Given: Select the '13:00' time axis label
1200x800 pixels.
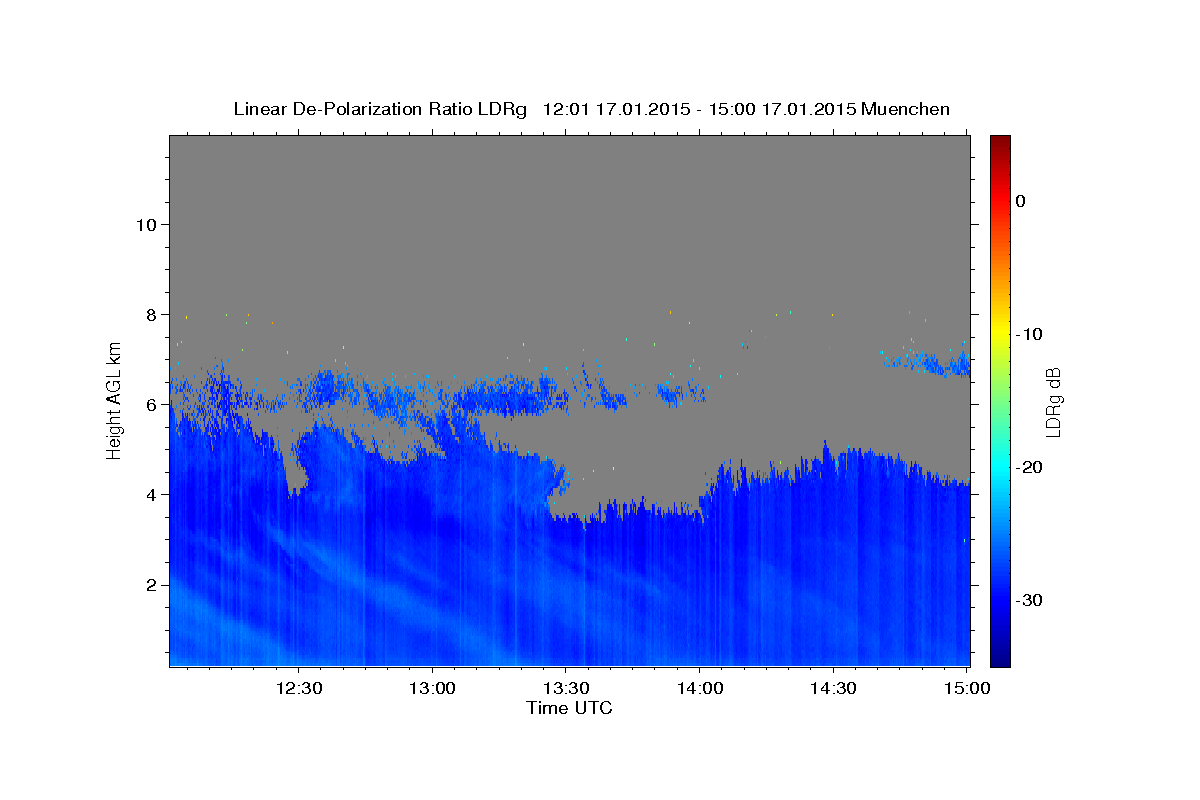Looking at the screenshot, I should click(x=432, y=688).
